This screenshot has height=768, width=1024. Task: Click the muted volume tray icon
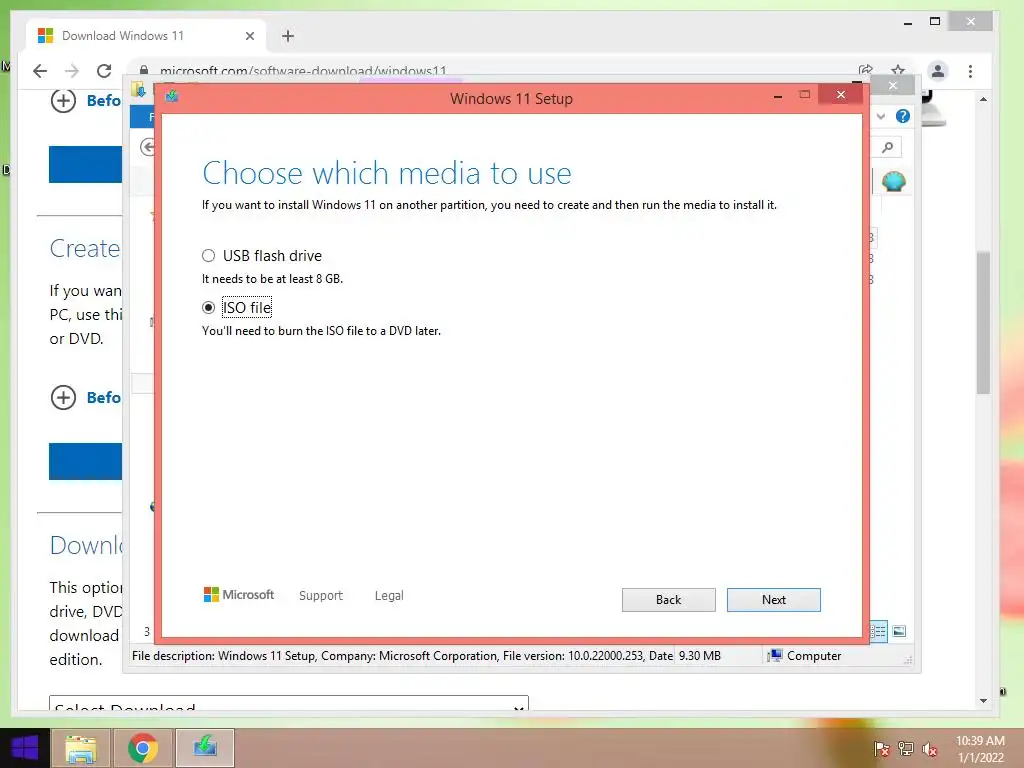click(x=930, y=749)
